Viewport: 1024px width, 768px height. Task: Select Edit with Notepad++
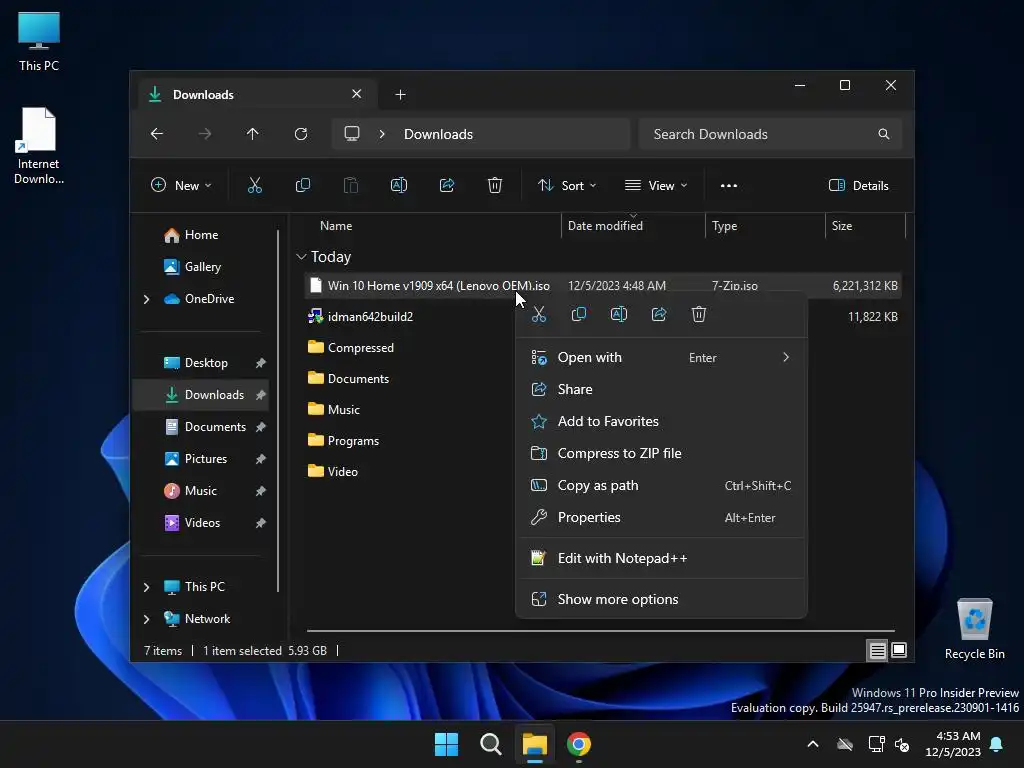(661, 558)
